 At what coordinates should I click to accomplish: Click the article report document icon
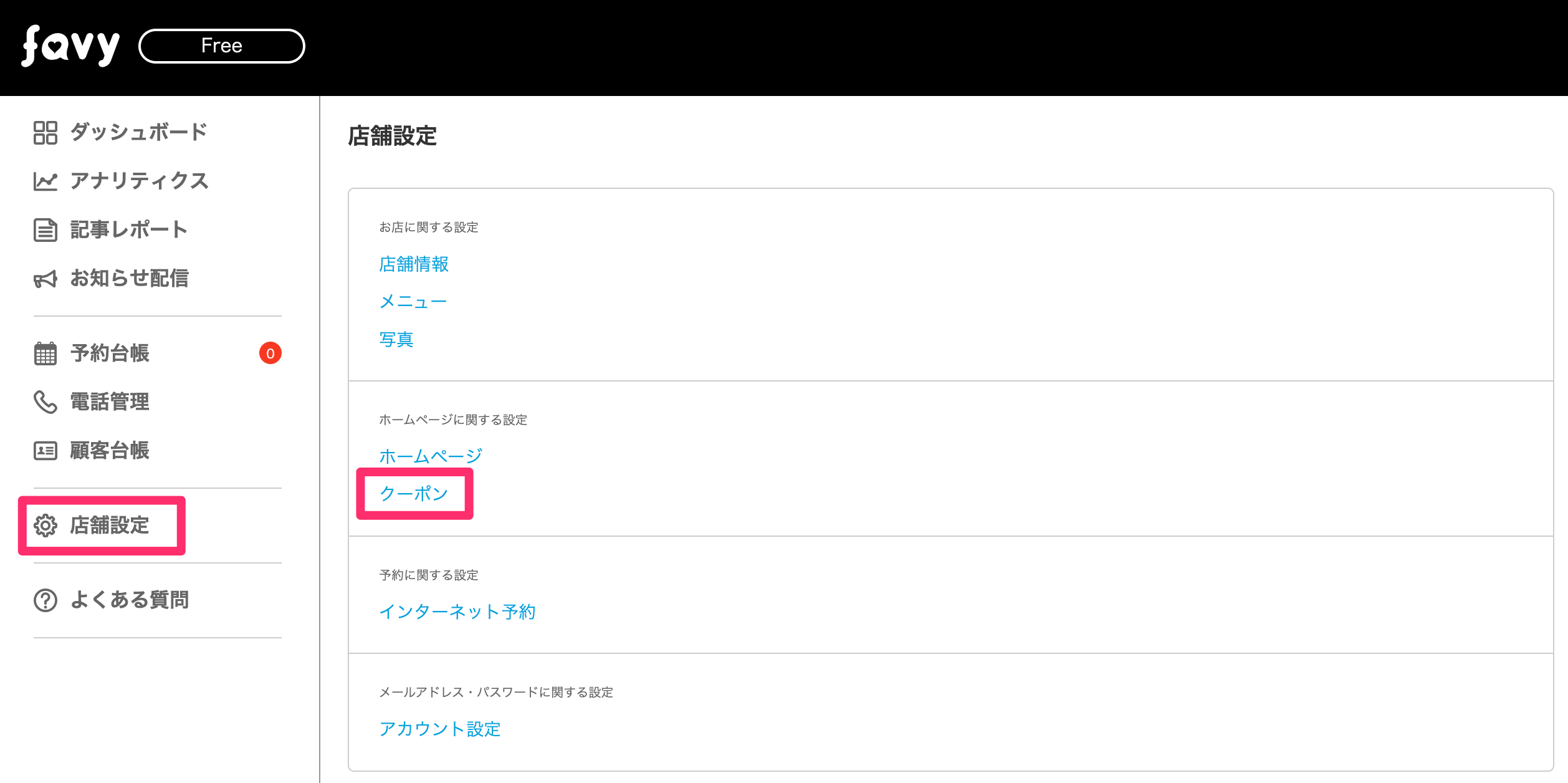tap(45, 230)
